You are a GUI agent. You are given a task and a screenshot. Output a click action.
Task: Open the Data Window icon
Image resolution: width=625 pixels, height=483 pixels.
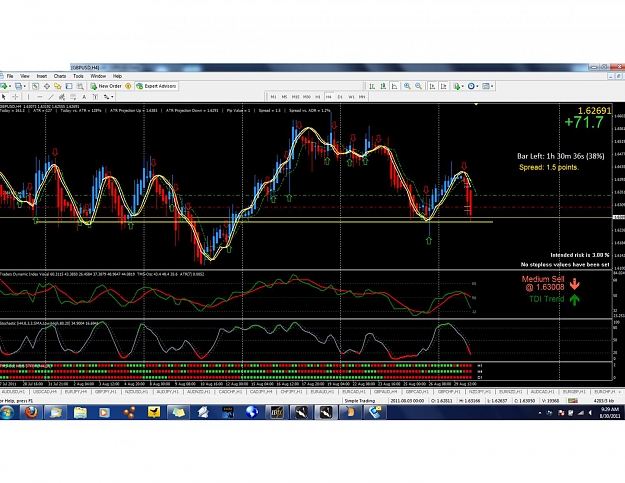(47, 86)
